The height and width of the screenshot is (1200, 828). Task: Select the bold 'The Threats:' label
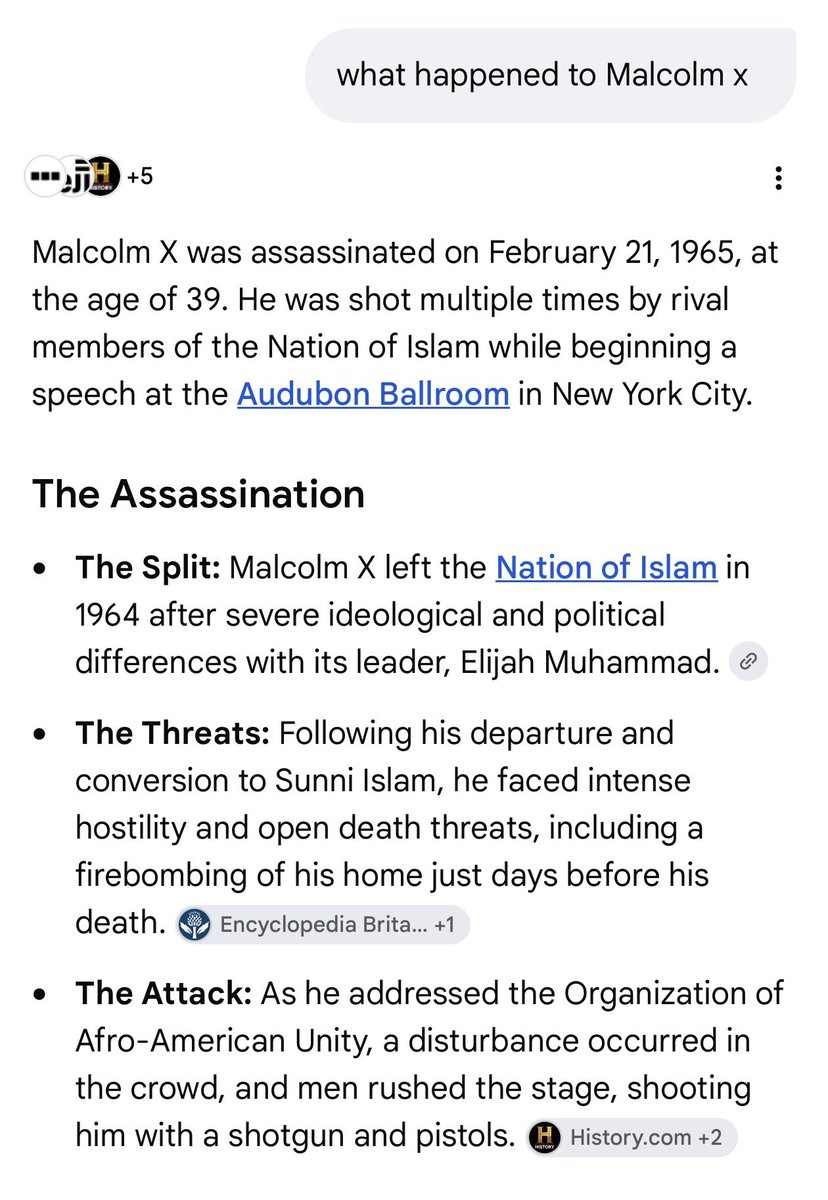pyautogui.click(x=172, y=734)
